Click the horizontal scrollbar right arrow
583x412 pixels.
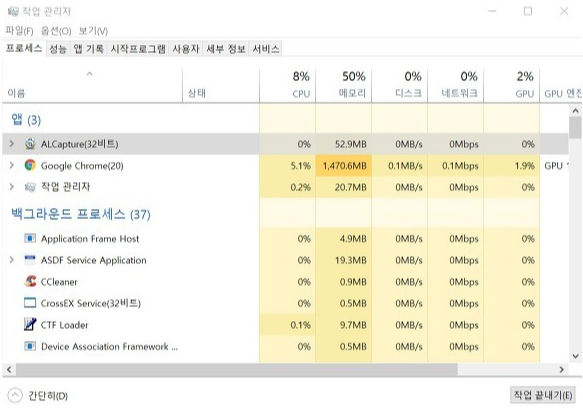click(561, 370)
